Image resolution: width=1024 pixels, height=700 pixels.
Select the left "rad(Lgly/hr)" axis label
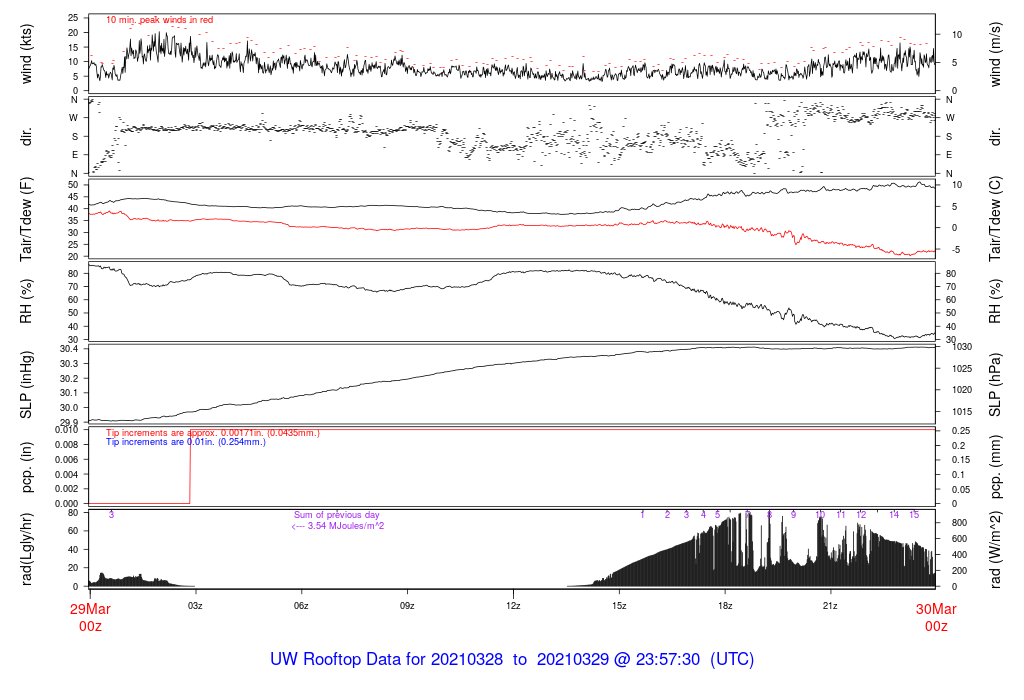pyautogui.click(x=27, y=549)
